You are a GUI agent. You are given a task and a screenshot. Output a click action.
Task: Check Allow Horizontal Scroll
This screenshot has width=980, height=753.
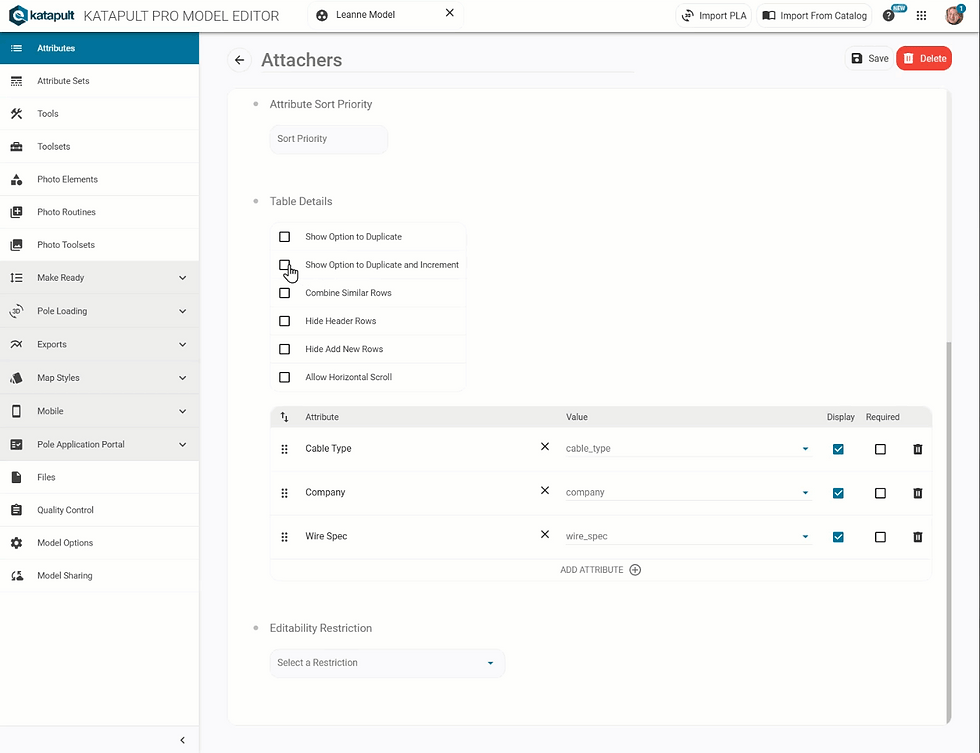tap(284, 377)
